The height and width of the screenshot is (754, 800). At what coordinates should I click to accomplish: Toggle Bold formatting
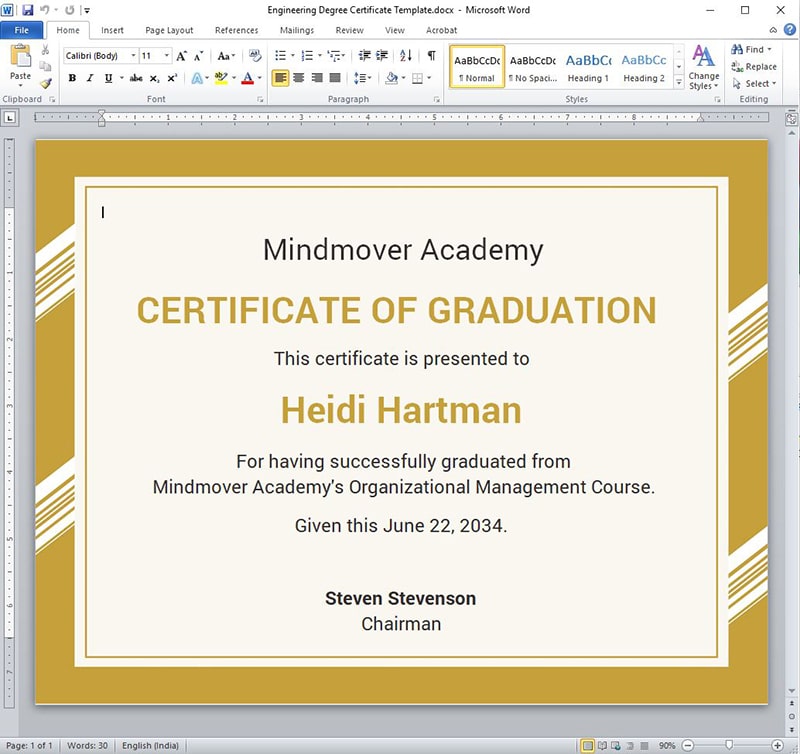(x=73, y=78)
